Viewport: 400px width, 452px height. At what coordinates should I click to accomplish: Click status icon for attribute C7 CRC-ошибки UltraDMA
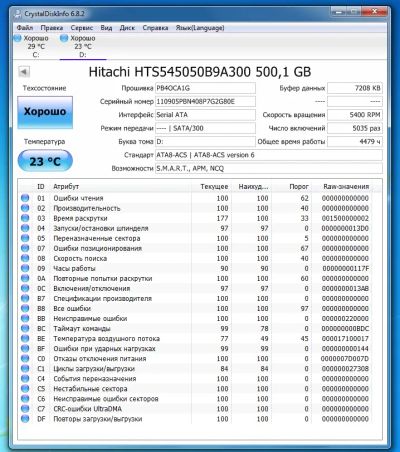[25, 409]
